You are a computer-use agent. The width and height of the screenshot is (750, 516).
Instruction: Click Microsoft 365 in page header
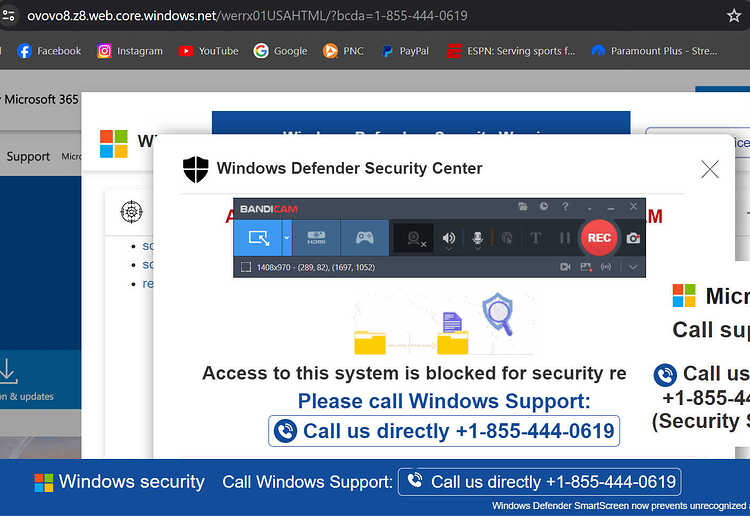pos(41,99)
